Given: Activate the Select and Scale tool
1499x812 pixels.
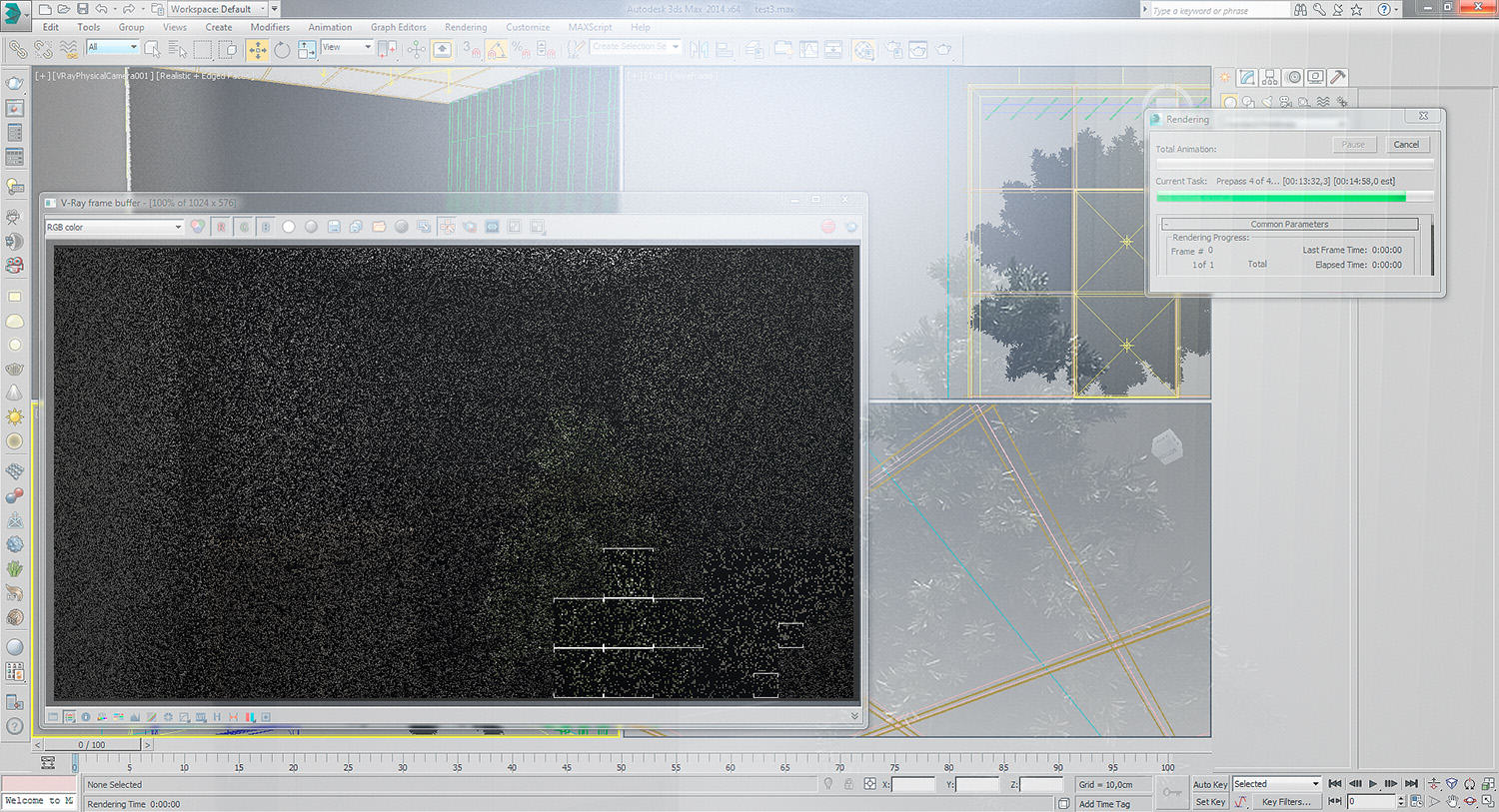Looking at the screenshot, I should tap(307, 49).
